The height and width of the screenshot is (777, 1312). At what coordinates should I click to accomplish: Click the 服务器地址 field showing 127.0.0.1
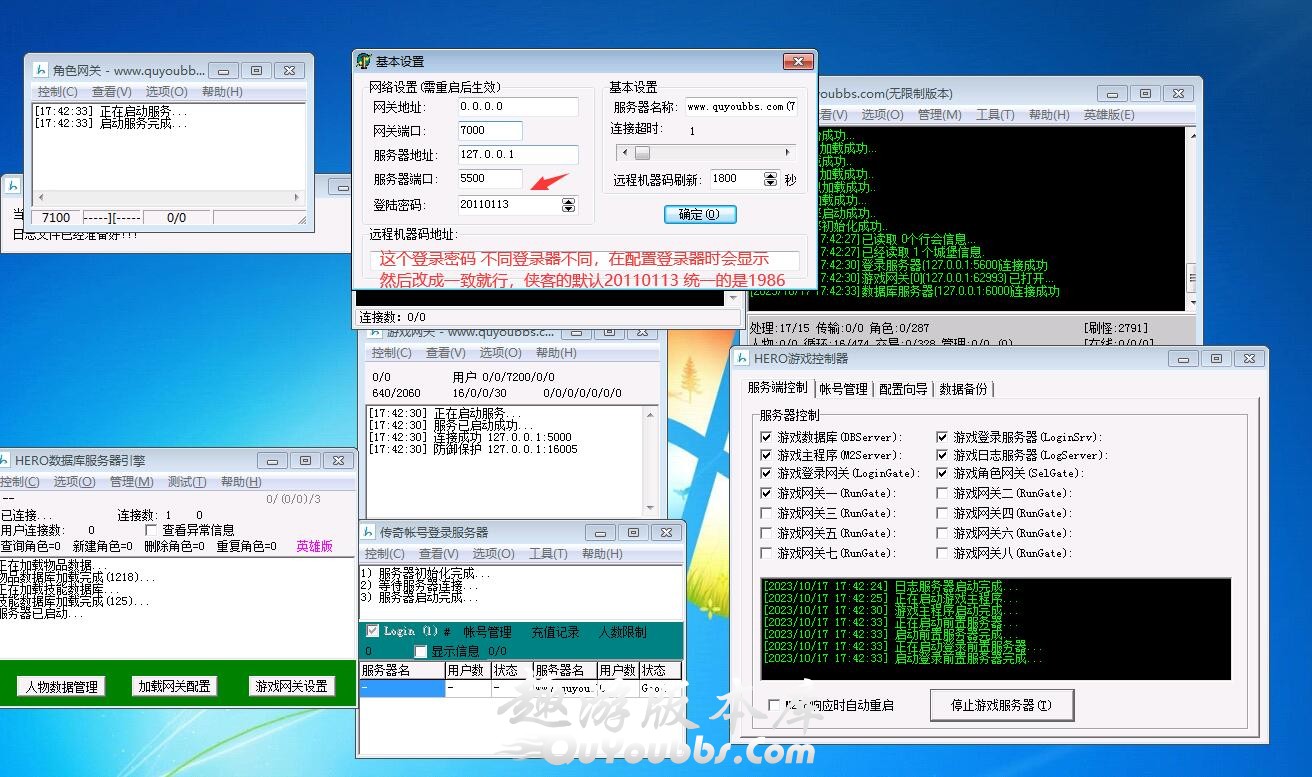518,155
